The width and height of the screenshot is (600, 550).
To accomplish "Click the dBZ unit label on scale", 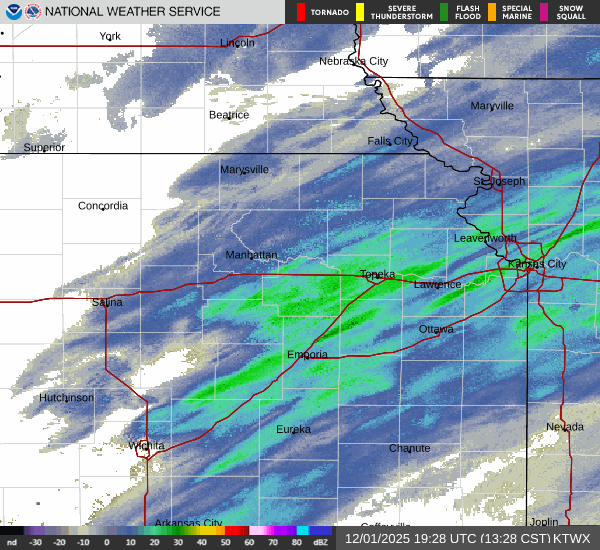I will click(321, 543).
